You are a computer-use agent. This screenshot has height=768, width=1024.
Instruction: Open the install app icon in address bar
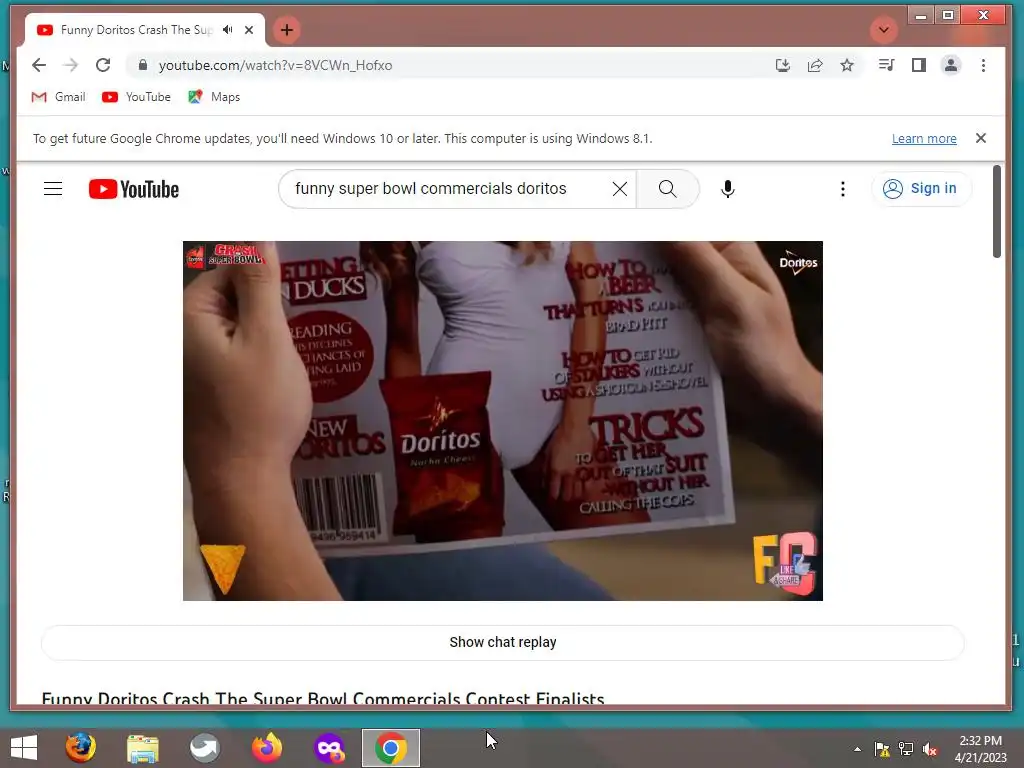pyautogui.click(x=782, y=65)
